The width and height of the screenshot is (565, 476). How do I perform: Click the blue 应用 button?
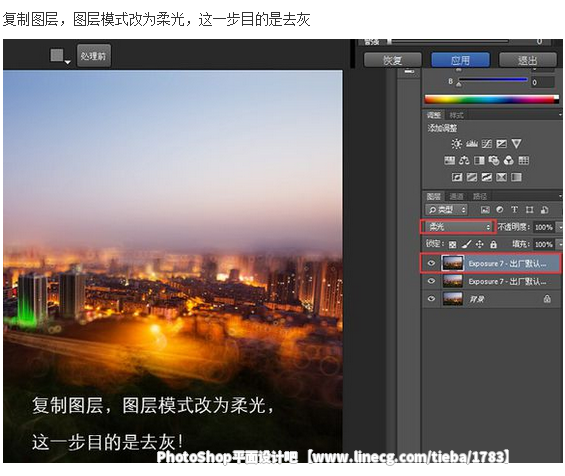(461, 60)
